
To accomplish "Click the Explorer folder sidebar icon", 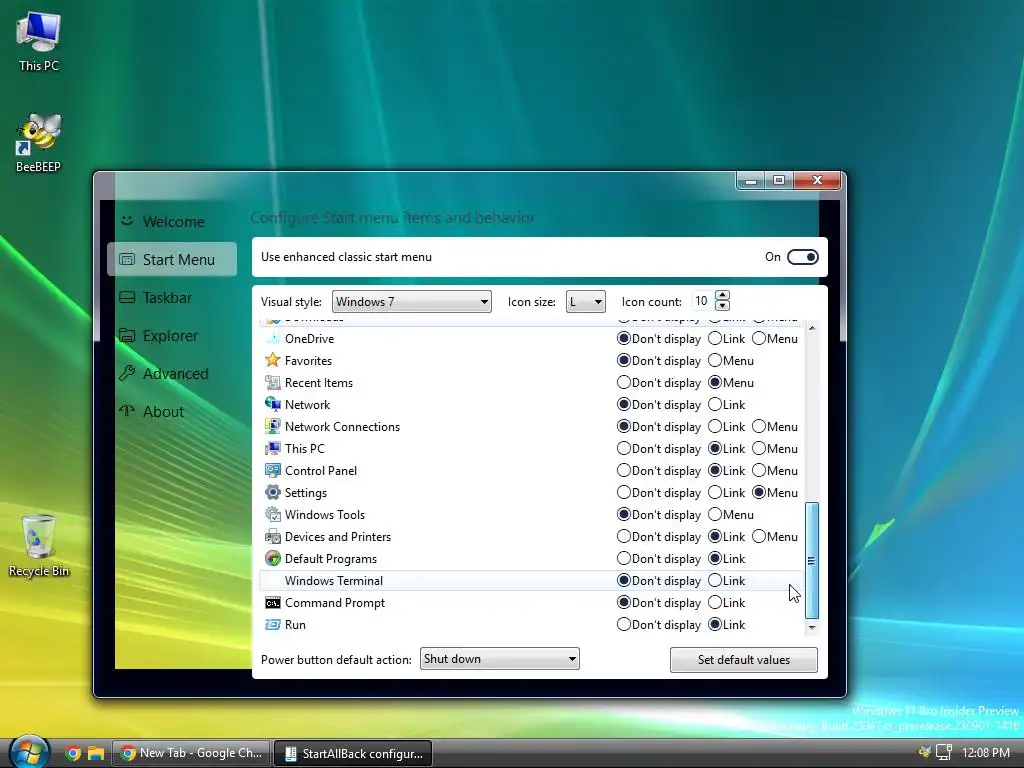I will click(x=127, y=335).
